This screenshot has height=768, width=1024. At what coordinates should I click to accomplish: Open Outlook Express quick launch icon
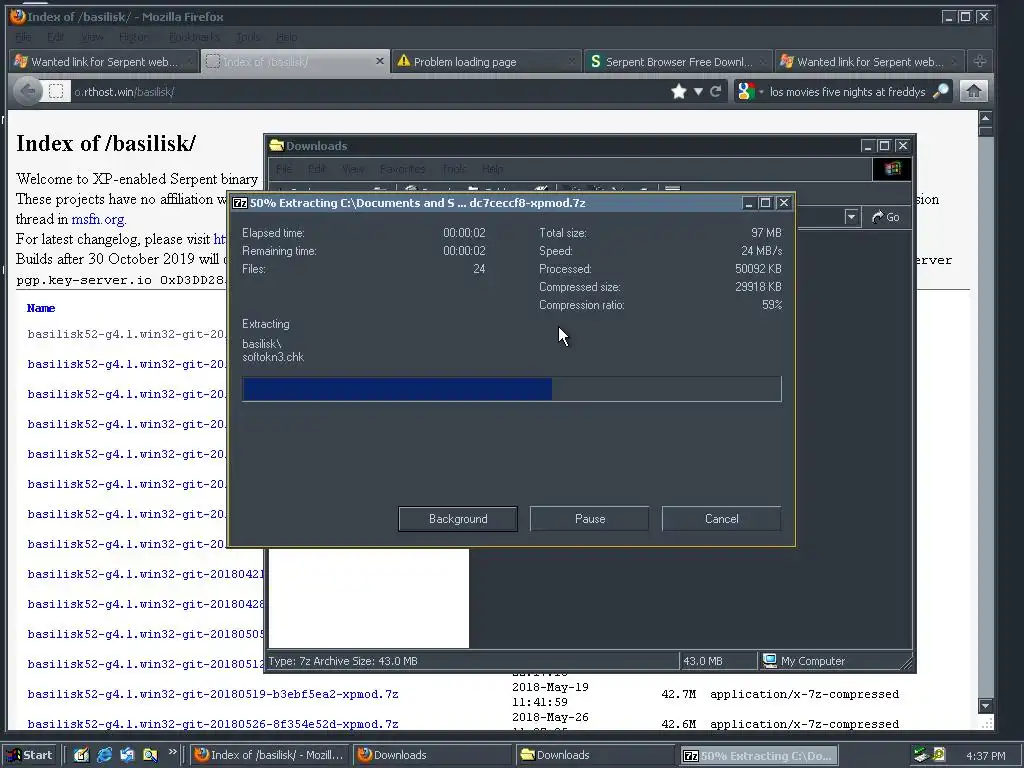[x=127, y=755]
